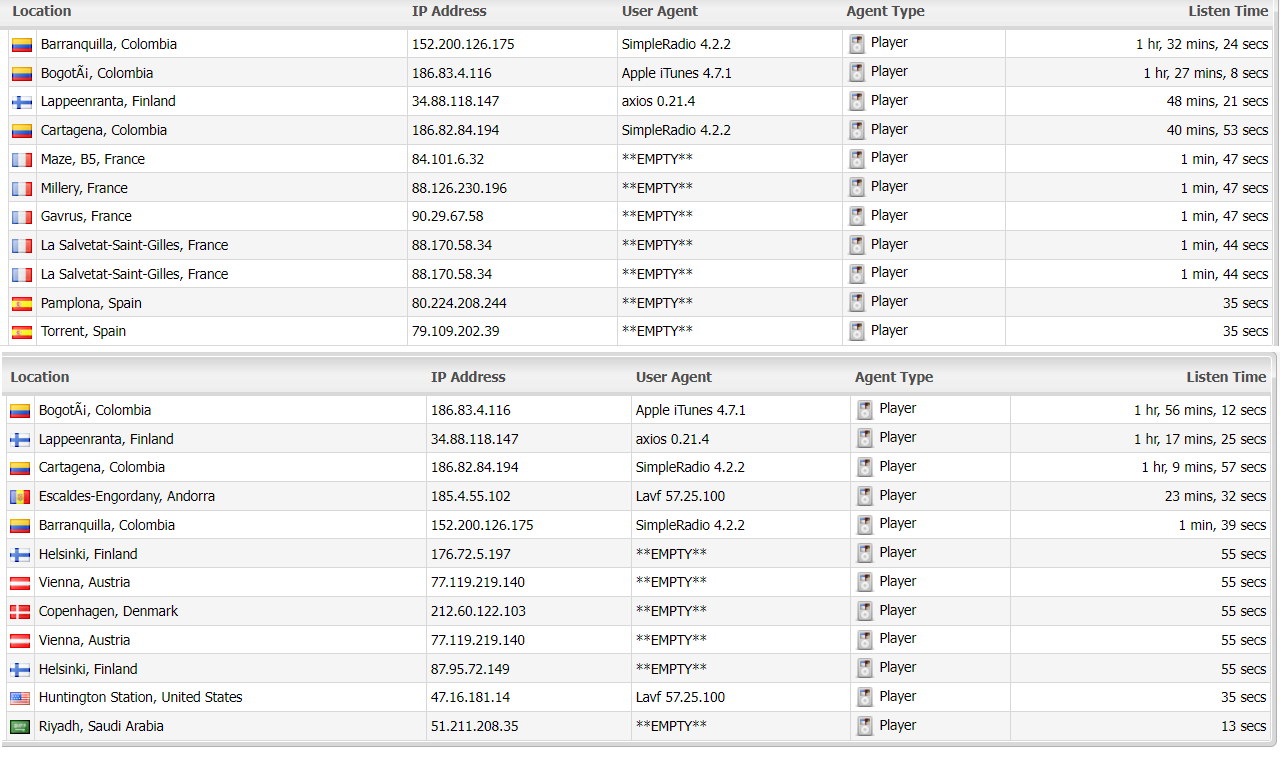Viewport: 1280px width, 760px height.
Task: Click the Denmark flag beside Copenhagen
Action: [20, 612]
